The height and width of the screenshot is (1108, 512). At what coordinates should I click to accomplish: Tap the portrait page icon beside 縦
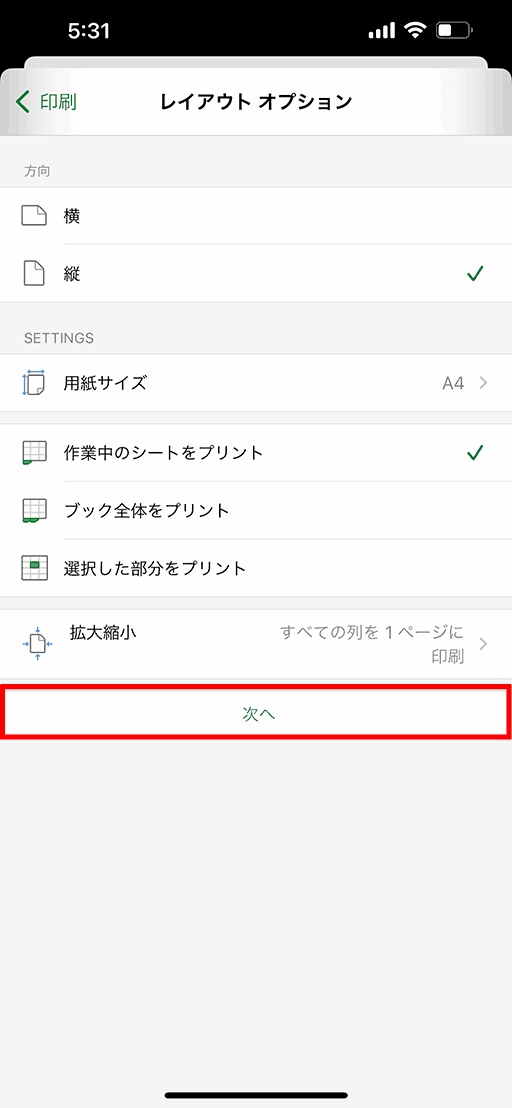[x=34, y=273]
